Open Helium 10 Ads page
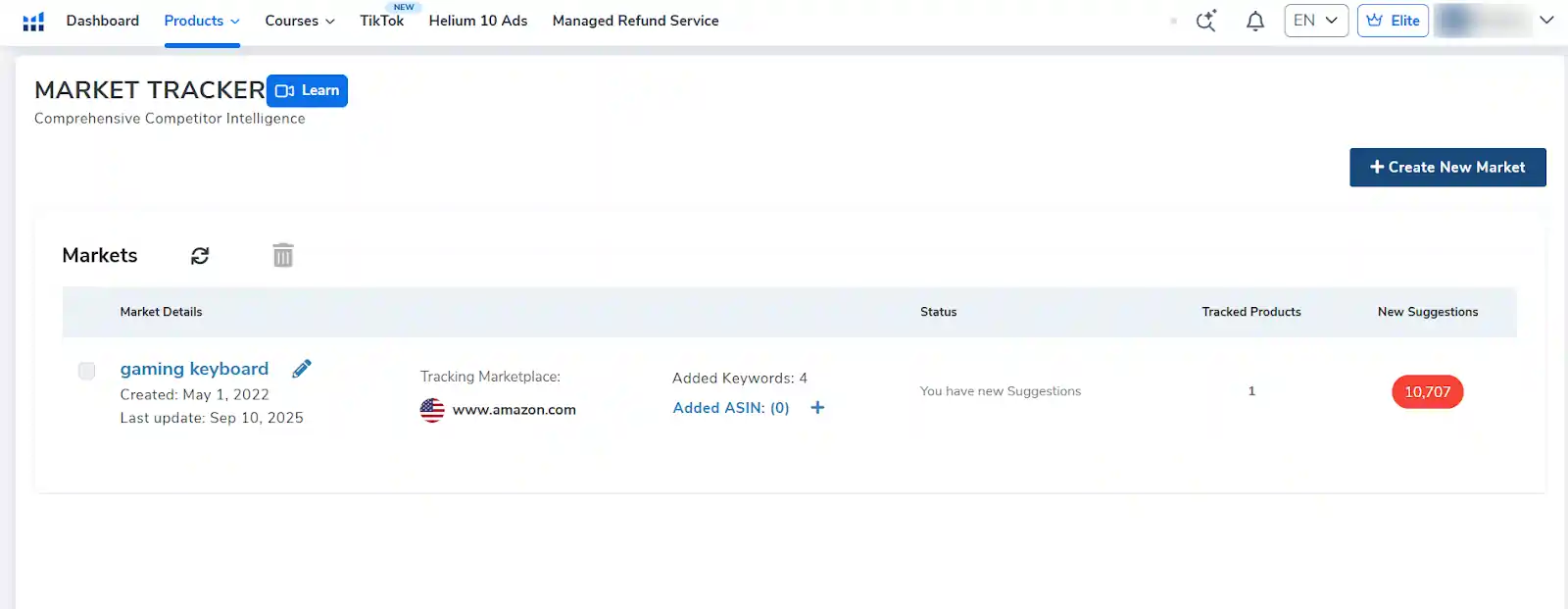The width and height of the screenshot is (1568, 609). [478, 21]
